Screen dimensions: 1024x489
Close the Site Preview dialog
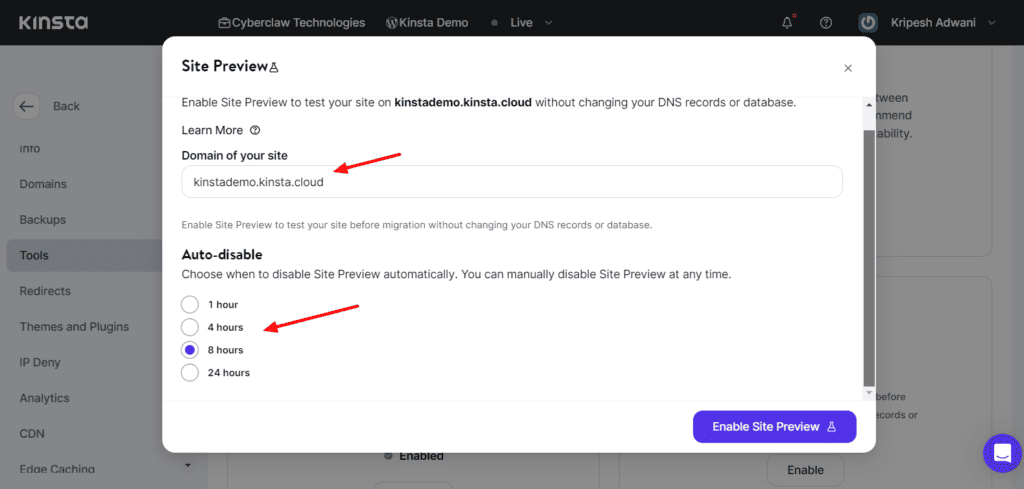tap(848, 68)
